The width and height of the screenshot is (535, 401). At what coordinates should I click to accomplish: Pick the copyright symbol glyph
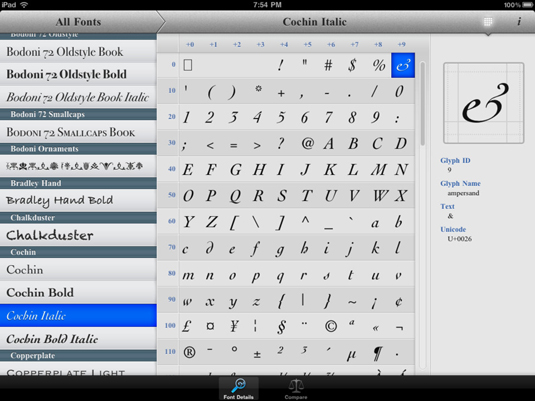click(x=330, y=326)
